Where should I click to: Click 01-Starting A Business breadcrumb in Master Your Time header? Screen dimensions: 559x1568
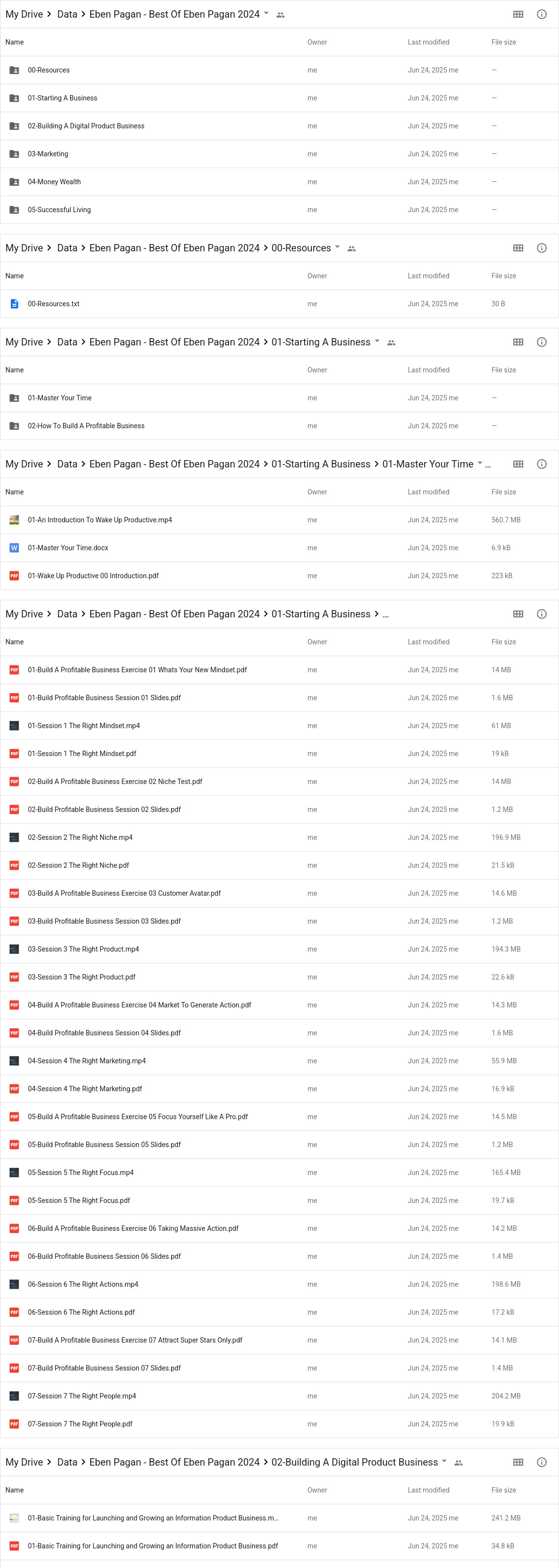321,464
